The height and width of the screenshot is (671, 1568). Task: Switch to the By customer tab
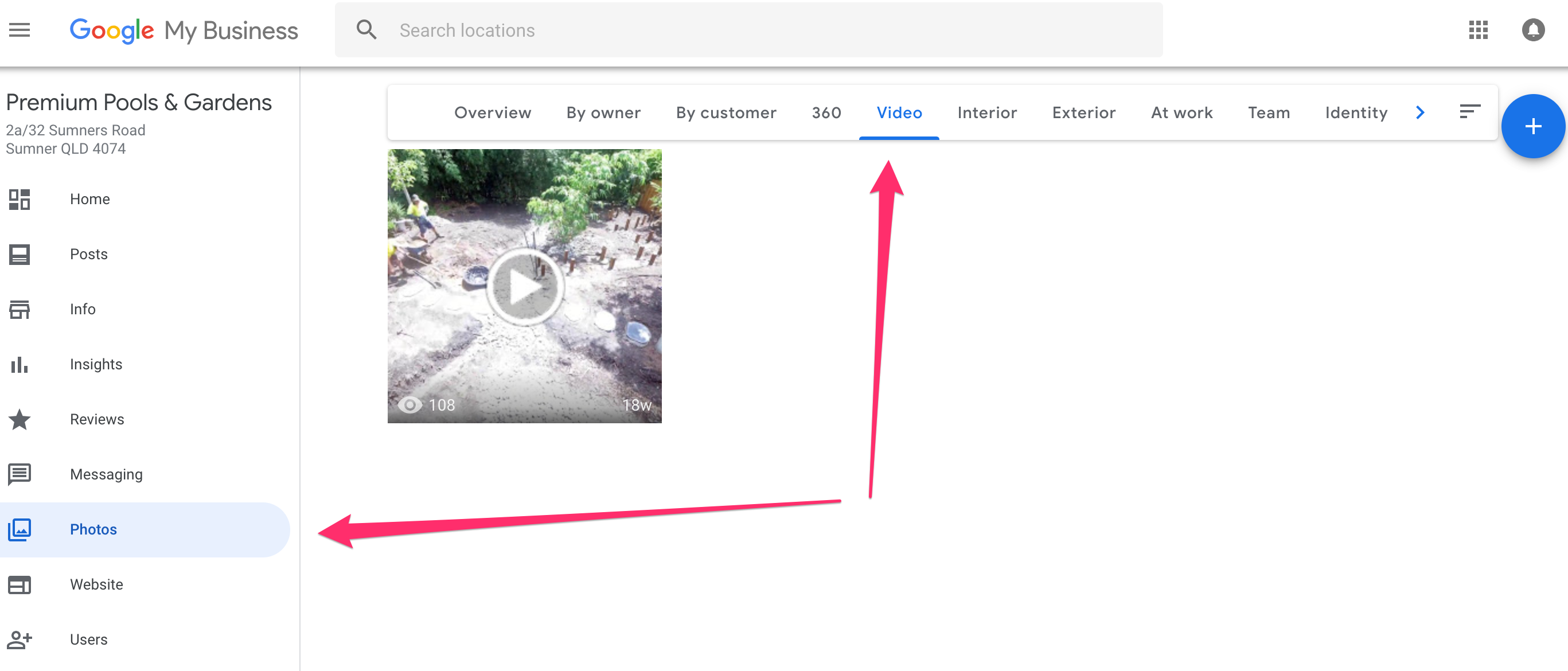point(726,112)
